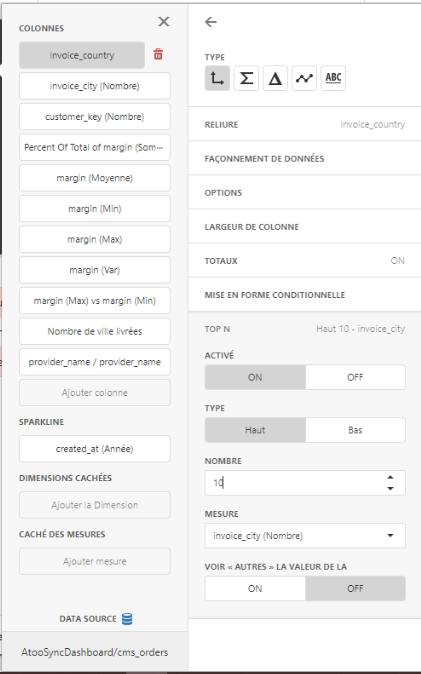Select the Dimension type icon

(217, 78)
